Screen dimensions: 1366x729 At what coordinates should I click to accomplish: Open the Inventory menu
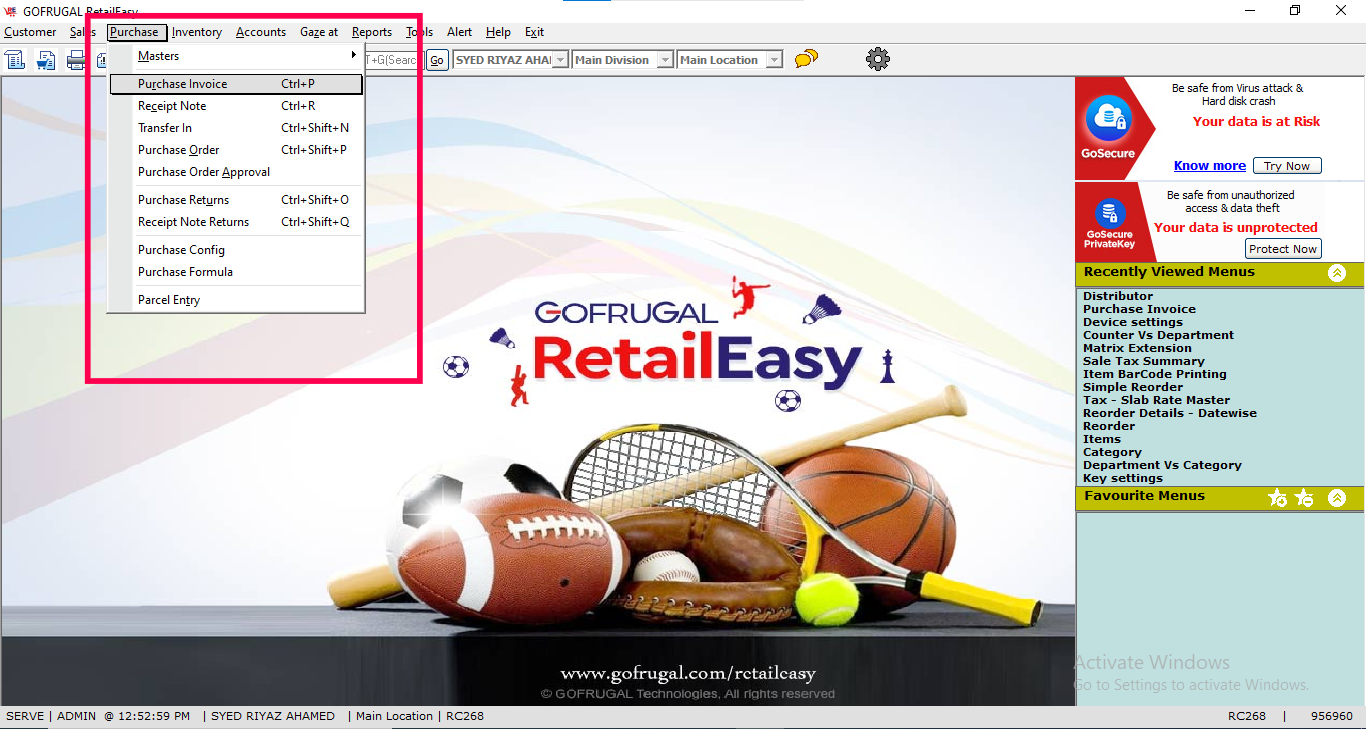click(197, 32)
